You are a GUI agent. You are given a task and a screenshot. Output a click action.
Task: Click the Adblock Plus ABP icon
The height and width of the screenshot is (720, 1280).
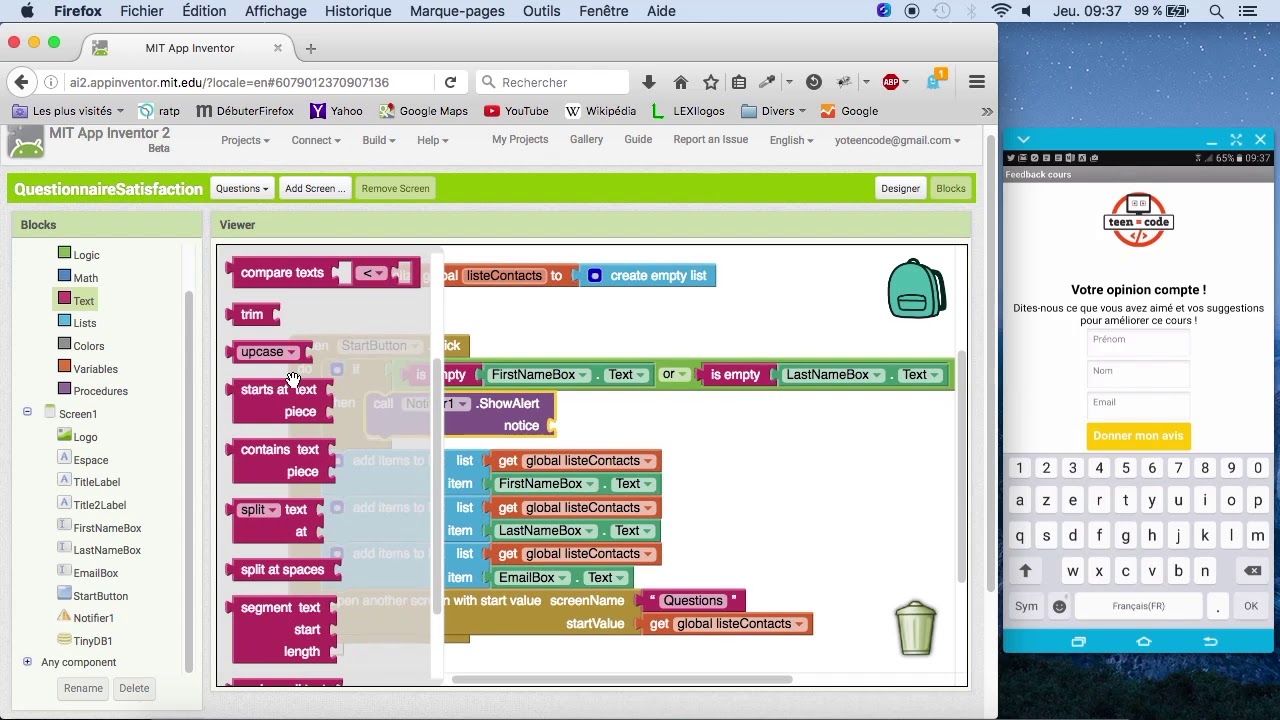[x=891, y=82]
